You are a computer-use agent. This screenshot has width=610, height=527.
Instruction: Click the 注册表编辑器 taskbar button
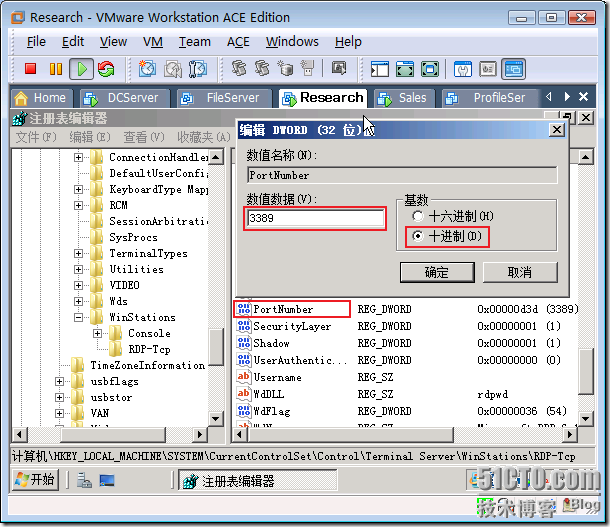pyautogui.click(x=258, y=481)
